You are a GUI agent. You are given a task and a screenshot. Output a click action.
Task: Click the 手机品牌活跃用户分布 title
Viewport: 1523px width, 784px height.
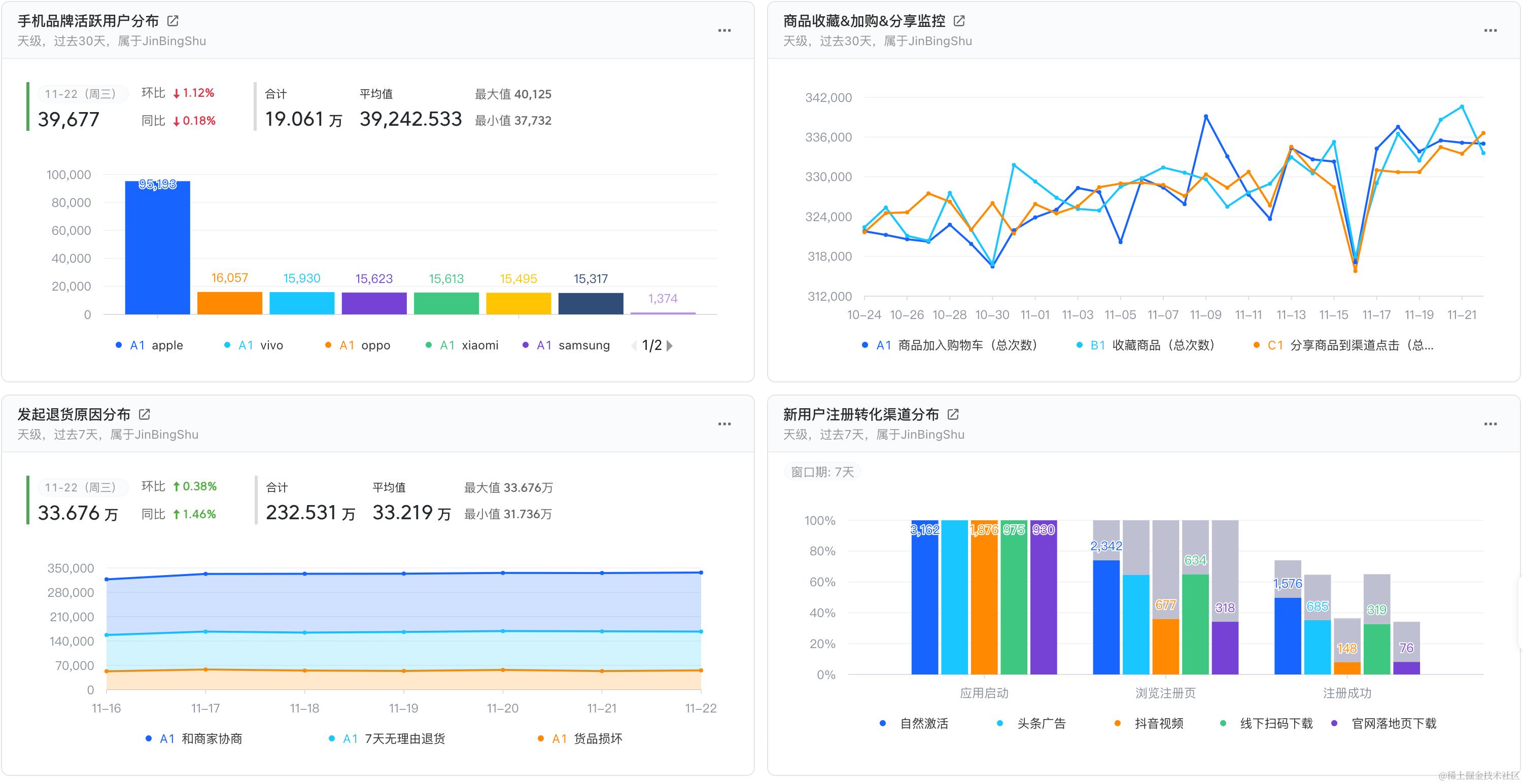(x=88, y=21)
